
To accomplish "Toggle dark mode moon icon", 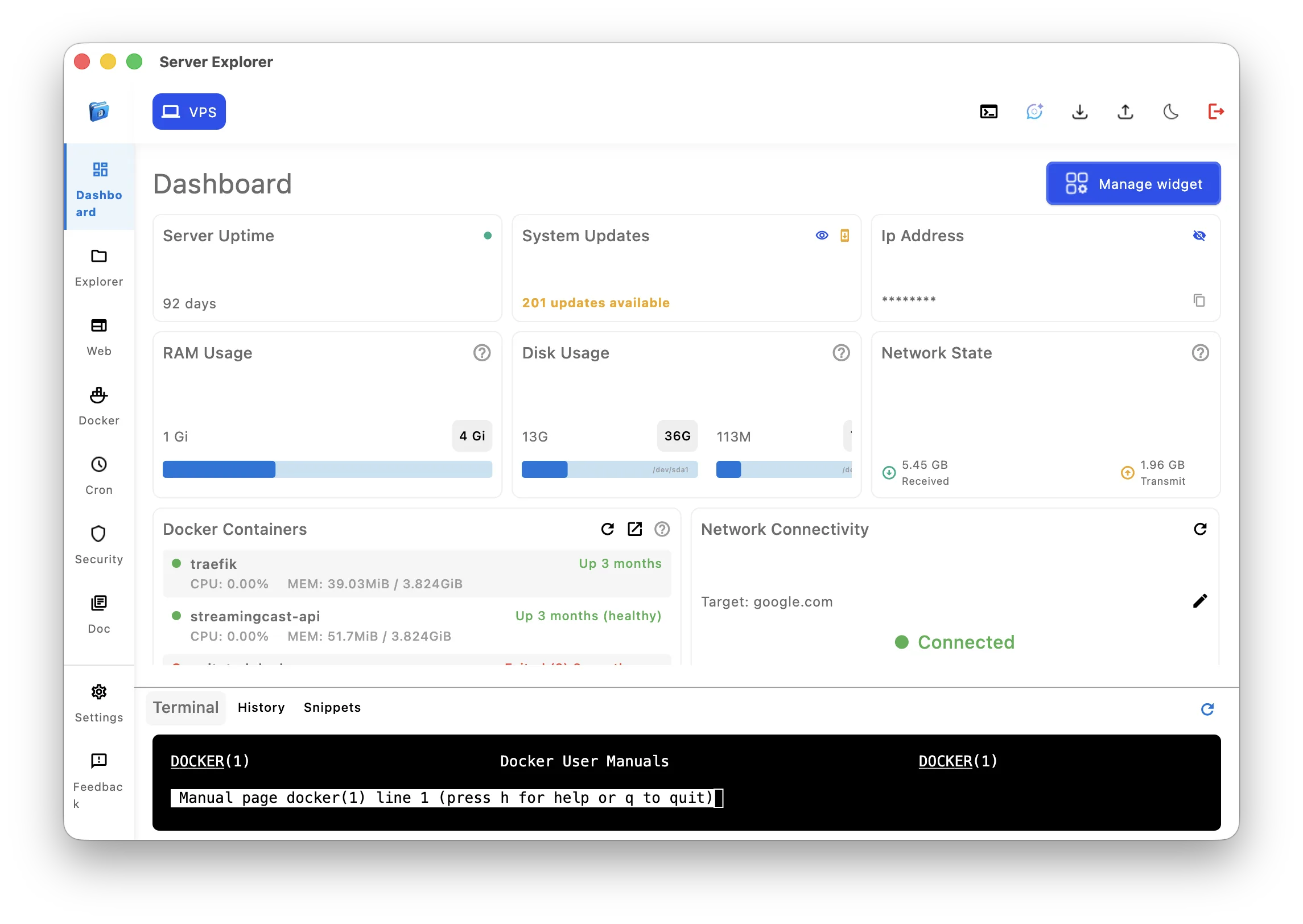I will coord(1170,112).
